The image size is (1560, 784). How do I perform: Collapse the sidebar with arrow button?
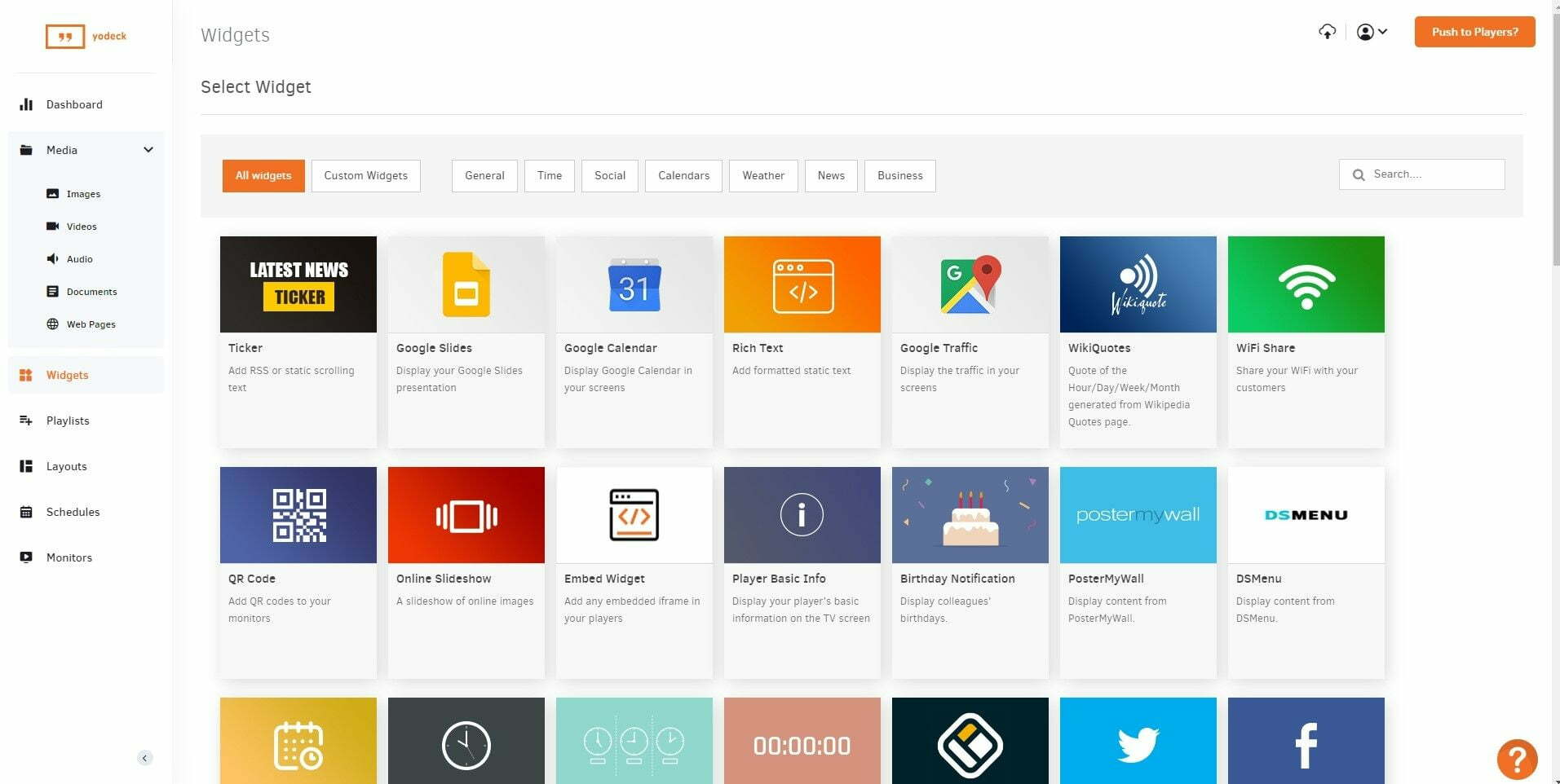point(144,758)
